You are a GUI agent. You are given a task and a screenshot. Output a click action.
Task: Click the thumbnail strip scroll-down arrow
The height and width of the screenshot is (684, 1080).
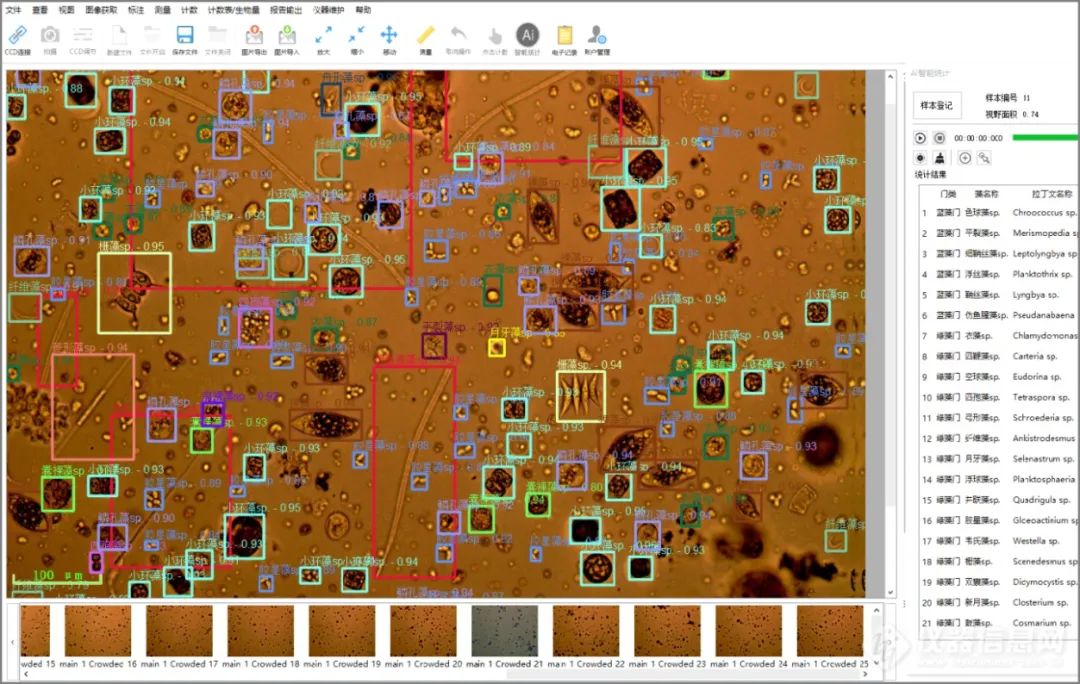tap(876, 663)
